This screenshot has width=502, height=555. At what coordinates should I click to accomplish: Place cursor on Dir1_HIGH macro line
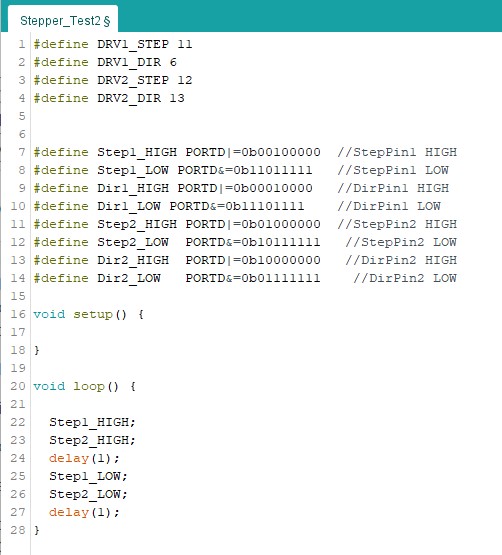pyautogui.click(x=173, y=188)
